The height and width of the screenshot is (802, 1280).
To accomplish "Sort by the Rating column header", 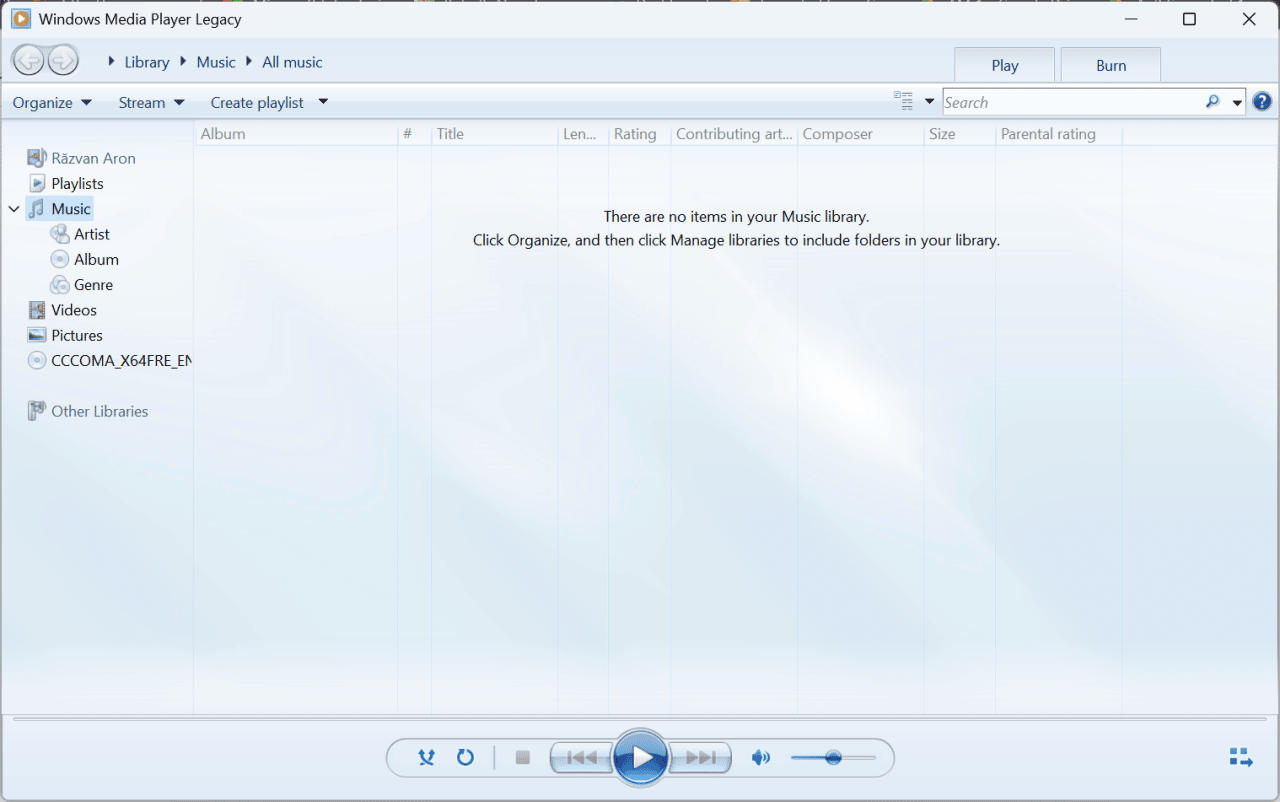I will coord(639,134).
